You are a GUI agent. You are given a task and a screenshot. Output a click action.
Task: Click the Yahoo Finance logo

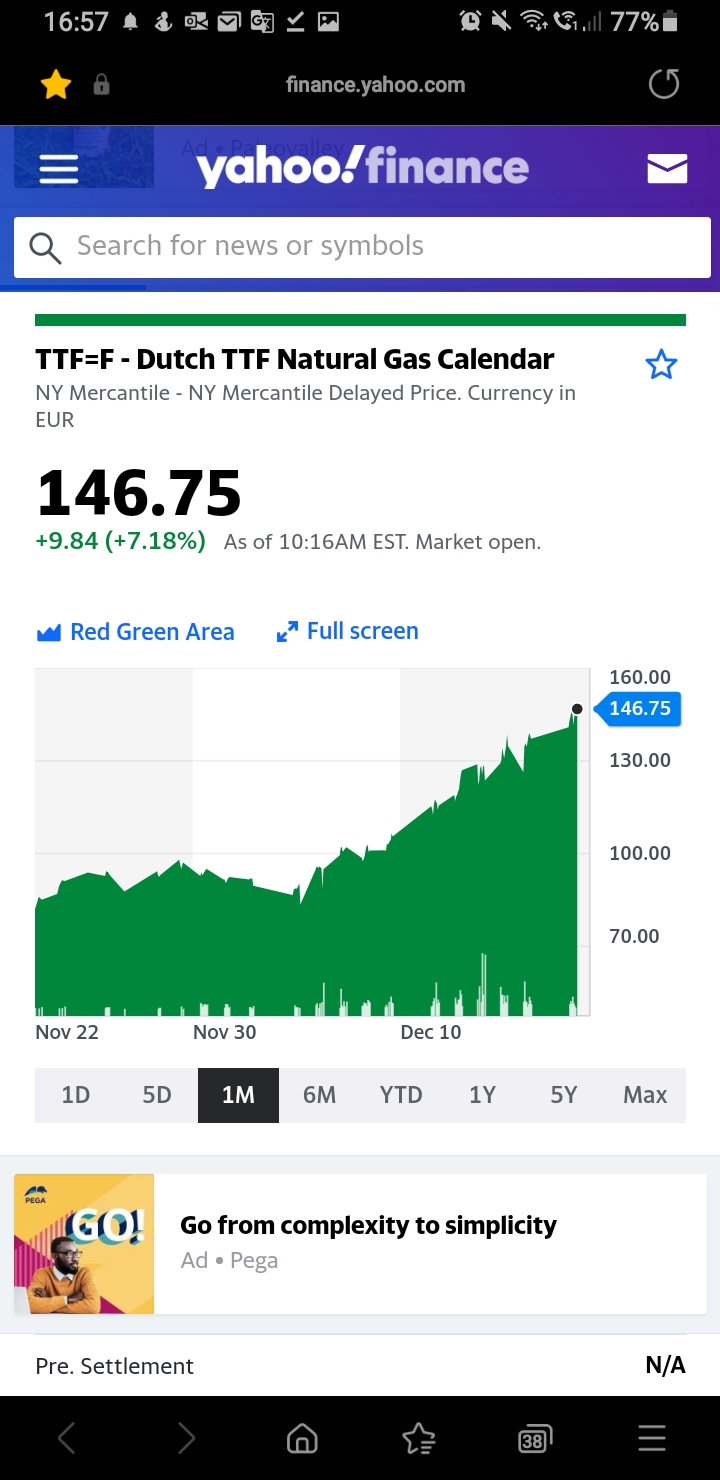click(x=362, y=169)
